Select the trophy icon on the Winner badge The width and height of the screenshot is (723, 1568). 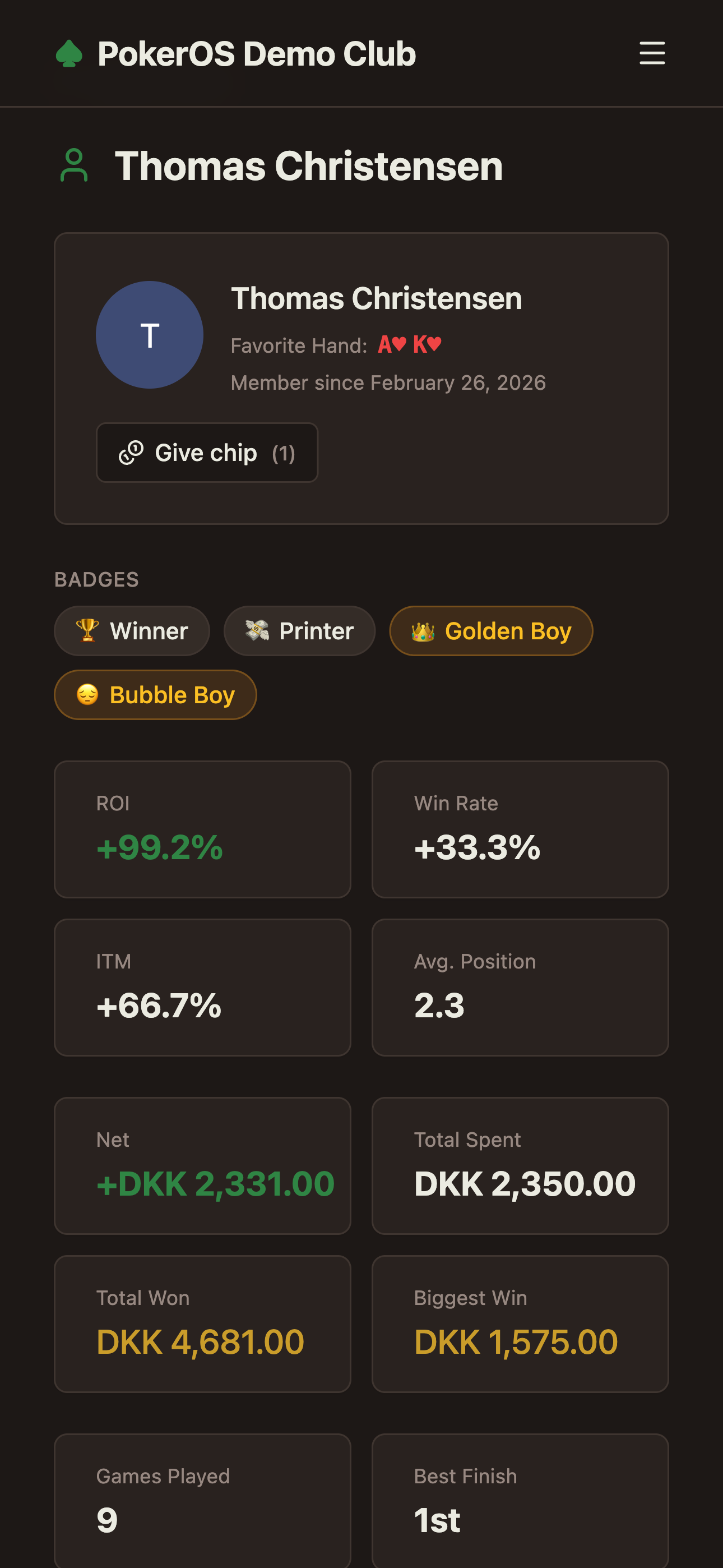click(86, 630)
